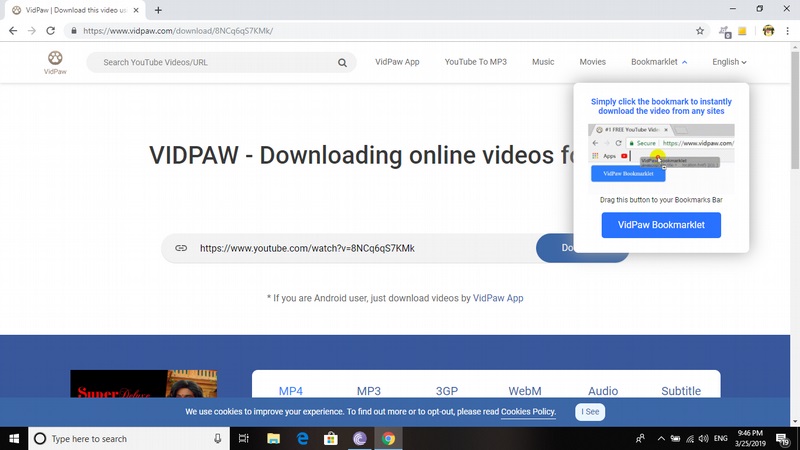Screen dimensions: 800x450
Task: Open a new tab with the plus button
Action: [158, 10]
